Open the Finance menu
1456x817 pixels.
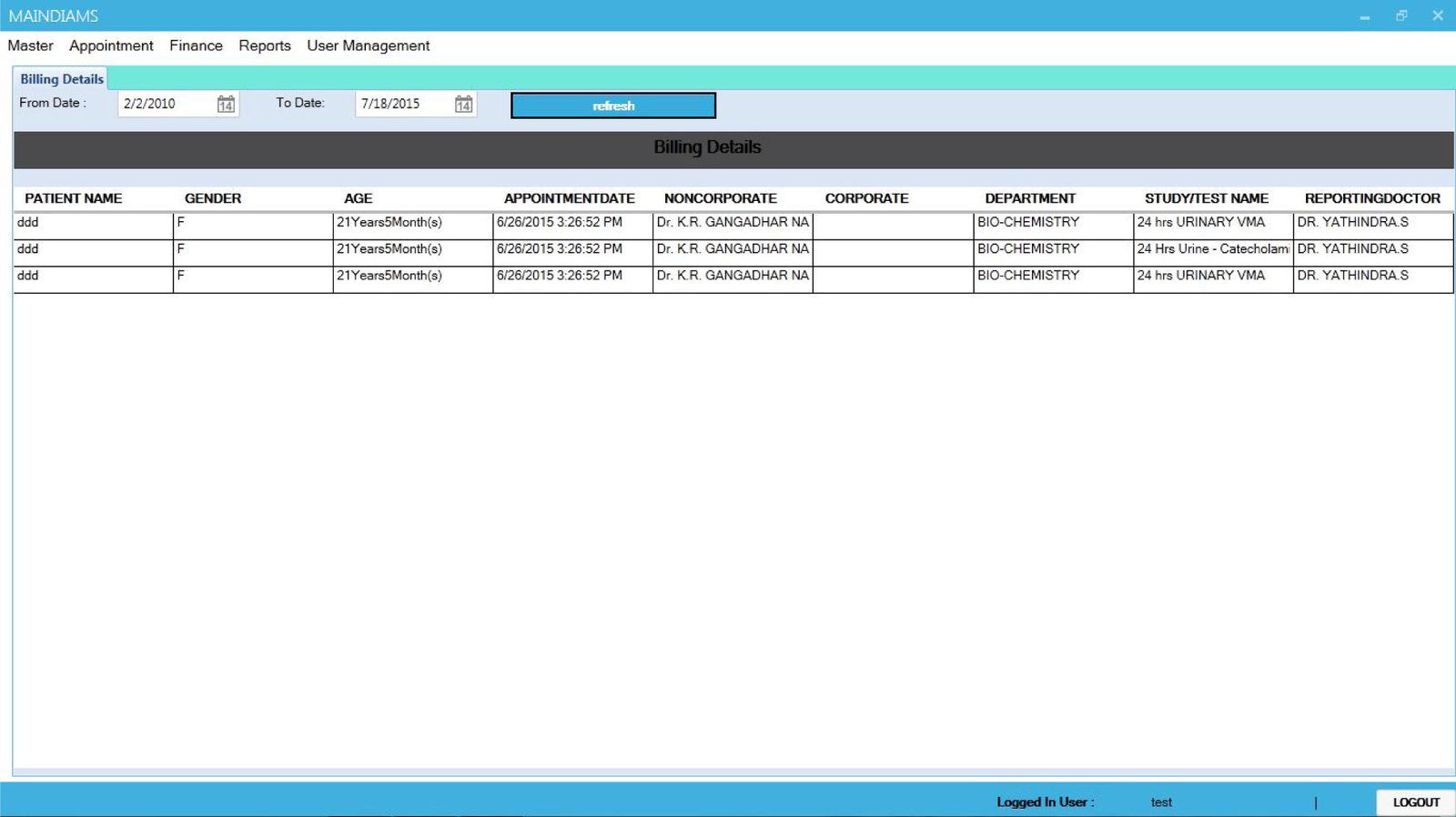coord(196,45)
